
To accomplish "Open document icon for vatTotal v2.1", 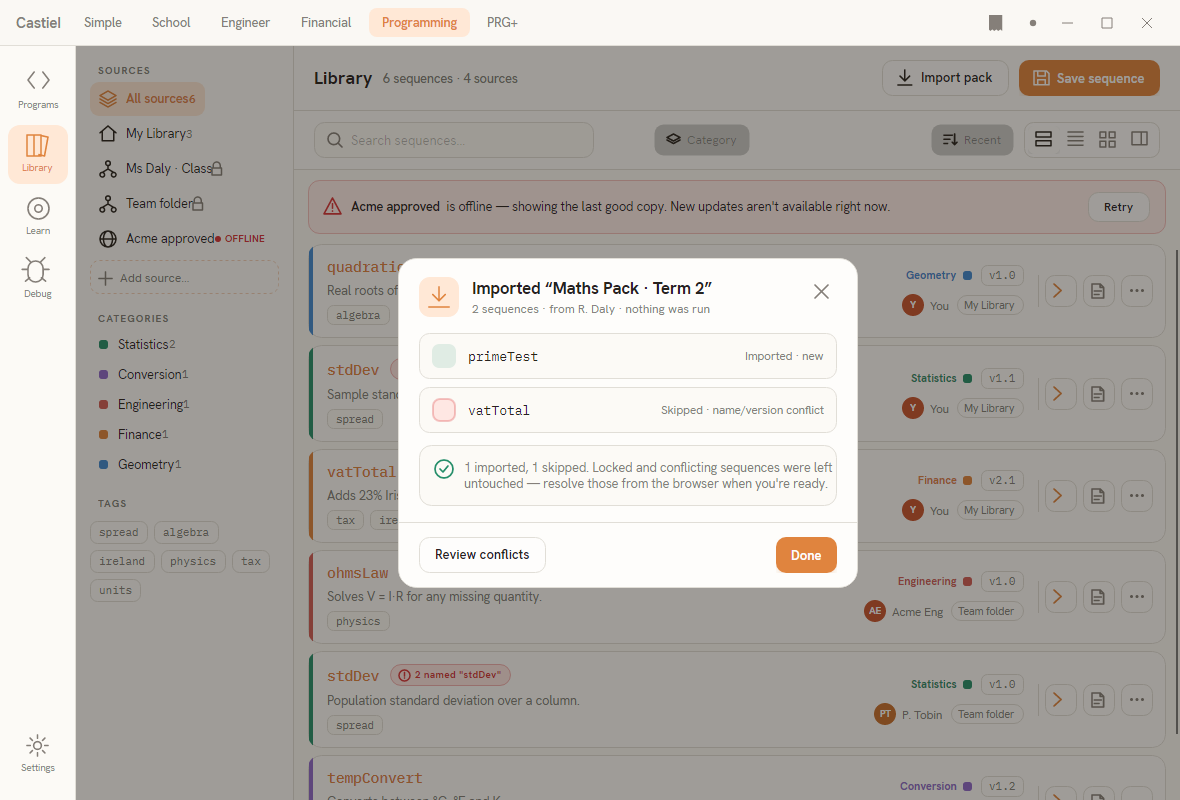I will 1098,495.
